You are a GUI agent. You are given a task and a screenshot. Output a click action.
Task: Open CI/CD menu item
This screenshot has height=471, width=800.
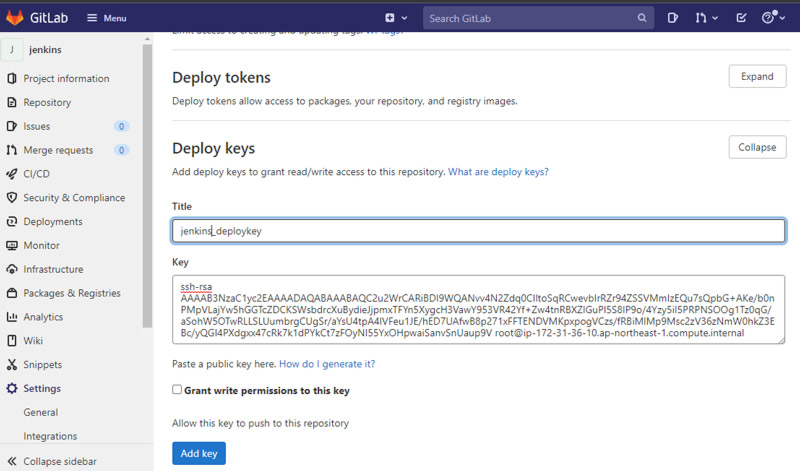[36, 173]
